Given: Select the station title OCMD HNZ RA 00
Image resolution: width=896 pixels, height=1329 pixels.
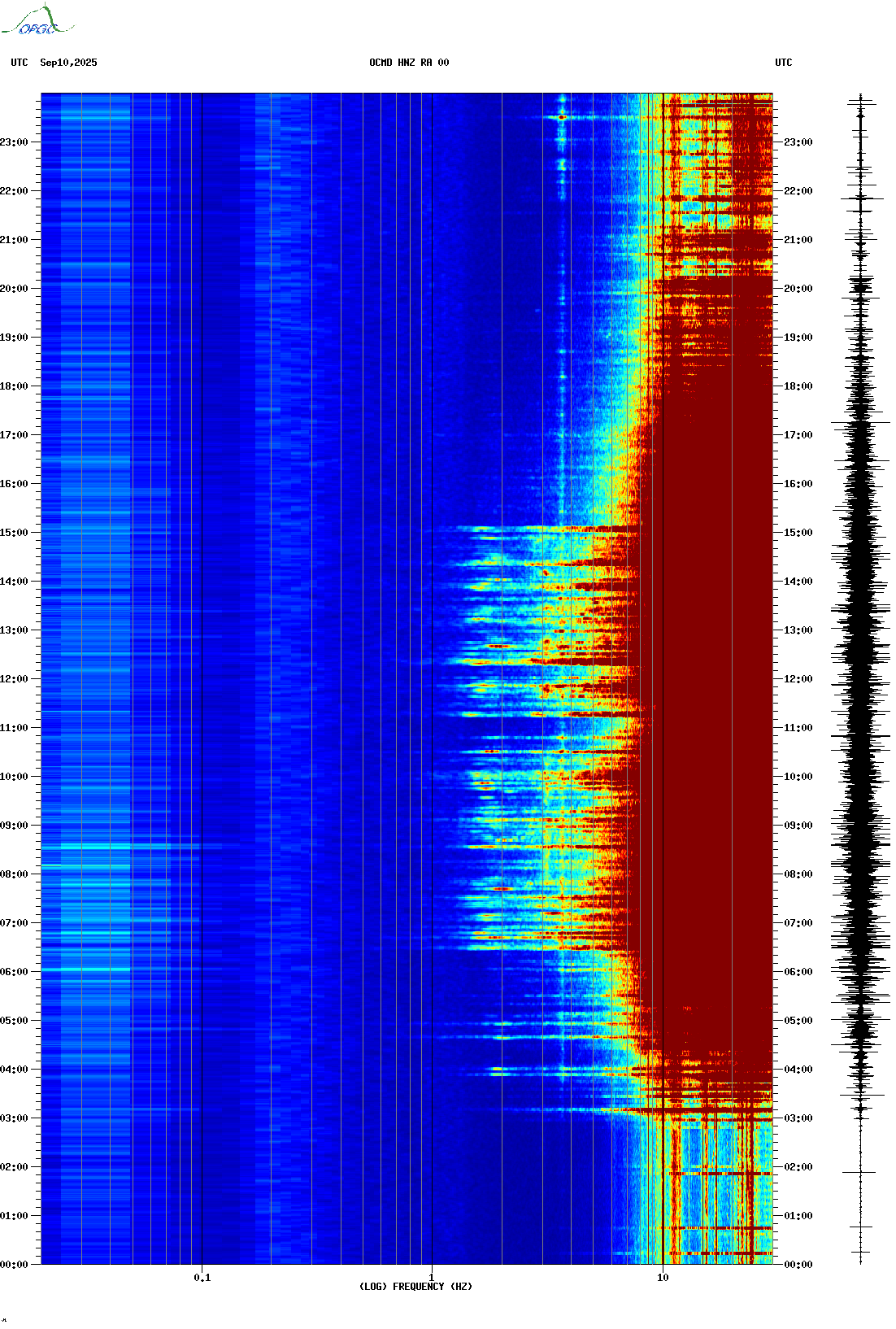Looking at the screenshot, I should tap(409, 63).
